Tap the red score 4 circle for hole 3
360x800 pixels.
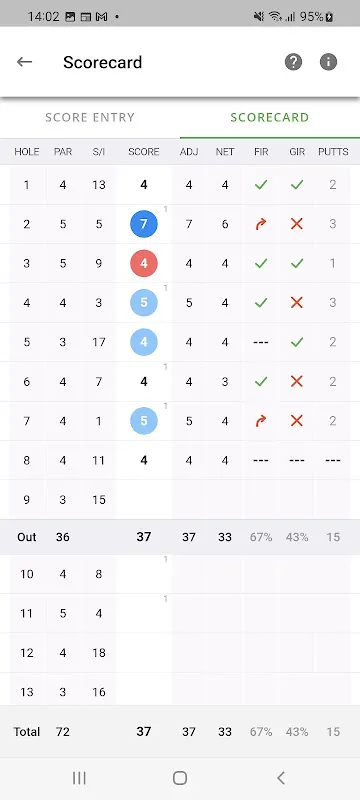point(144,263)
